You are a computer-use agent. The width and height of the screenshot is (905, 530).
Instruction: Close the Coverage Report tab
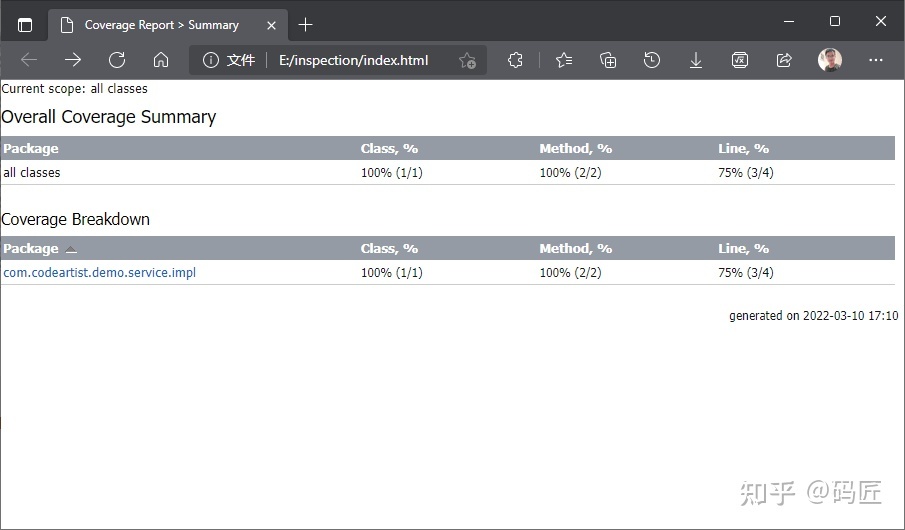[271, 25]
